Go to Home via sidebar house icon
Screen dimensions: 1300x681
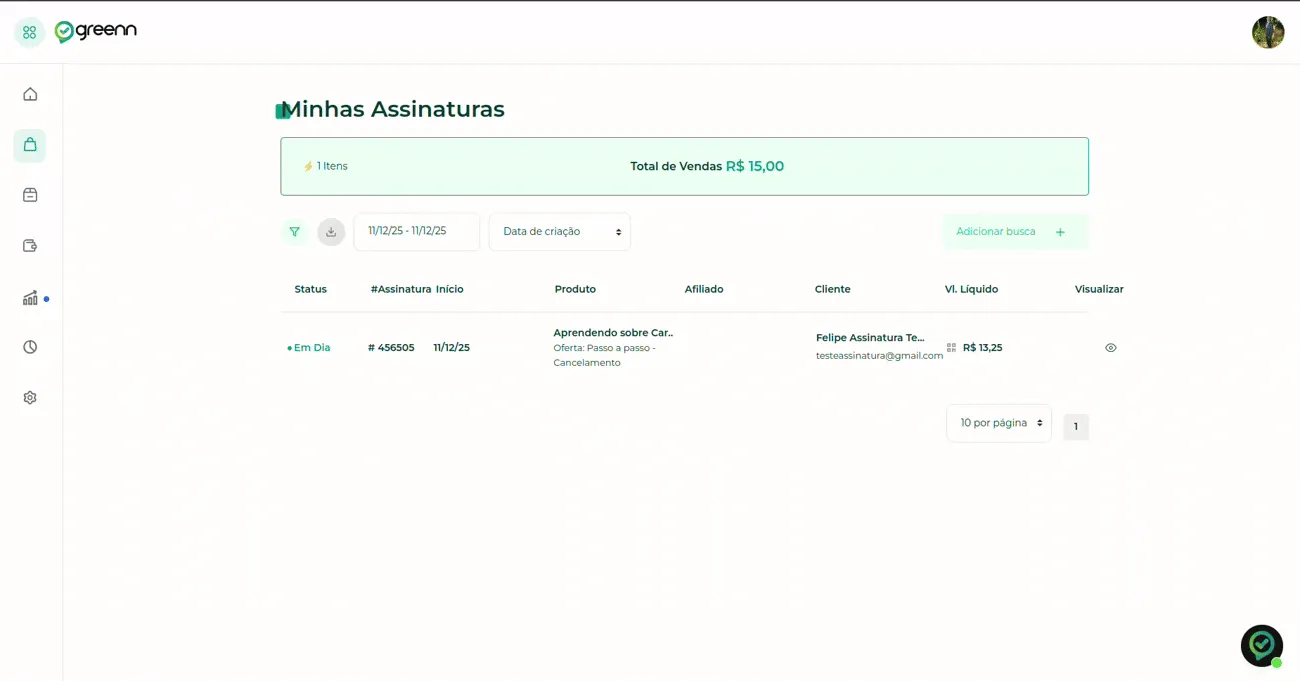[30, 94]
